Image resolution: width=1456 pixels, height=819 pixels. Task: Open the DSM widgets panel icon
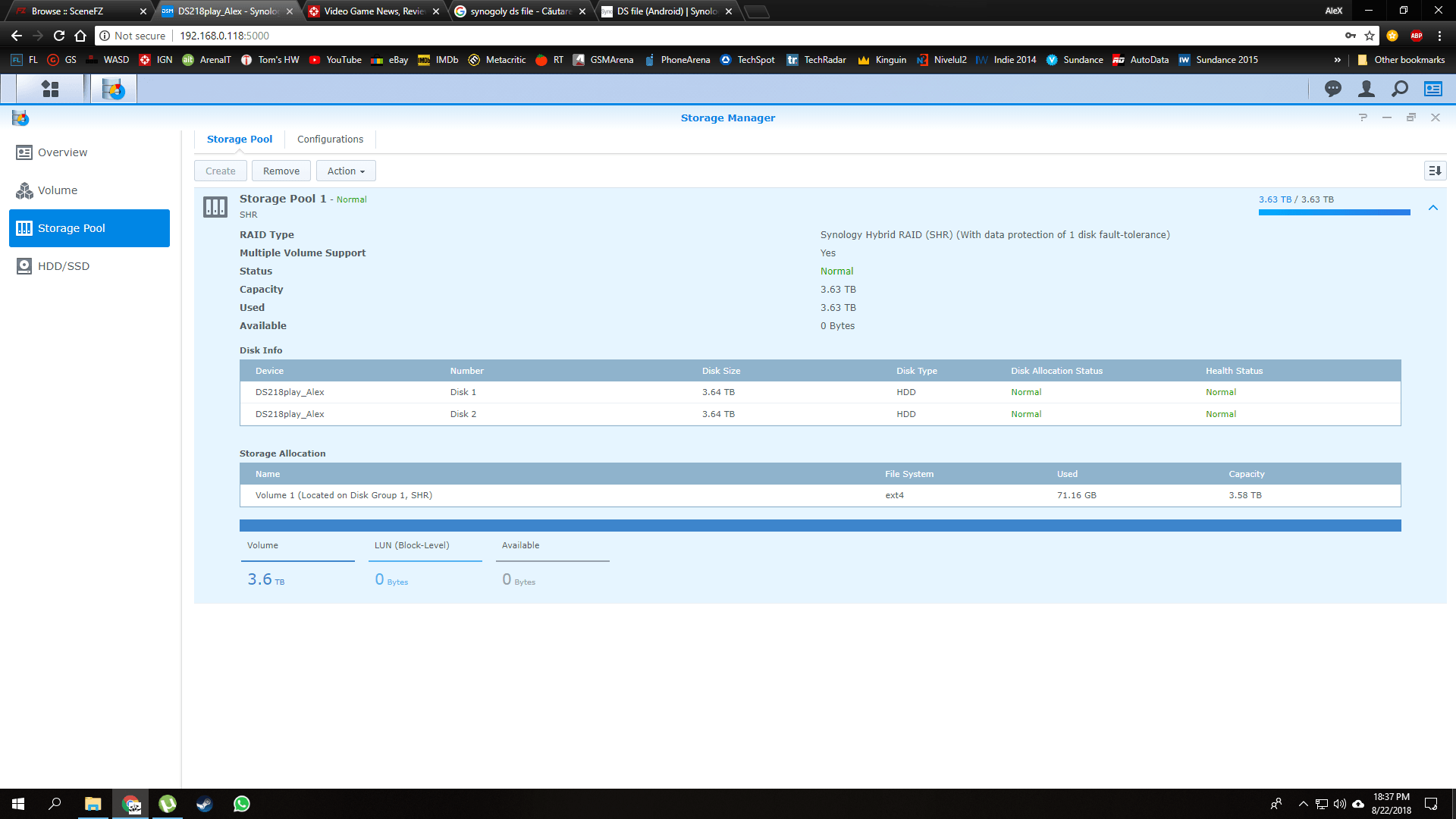click(1432, 89)
